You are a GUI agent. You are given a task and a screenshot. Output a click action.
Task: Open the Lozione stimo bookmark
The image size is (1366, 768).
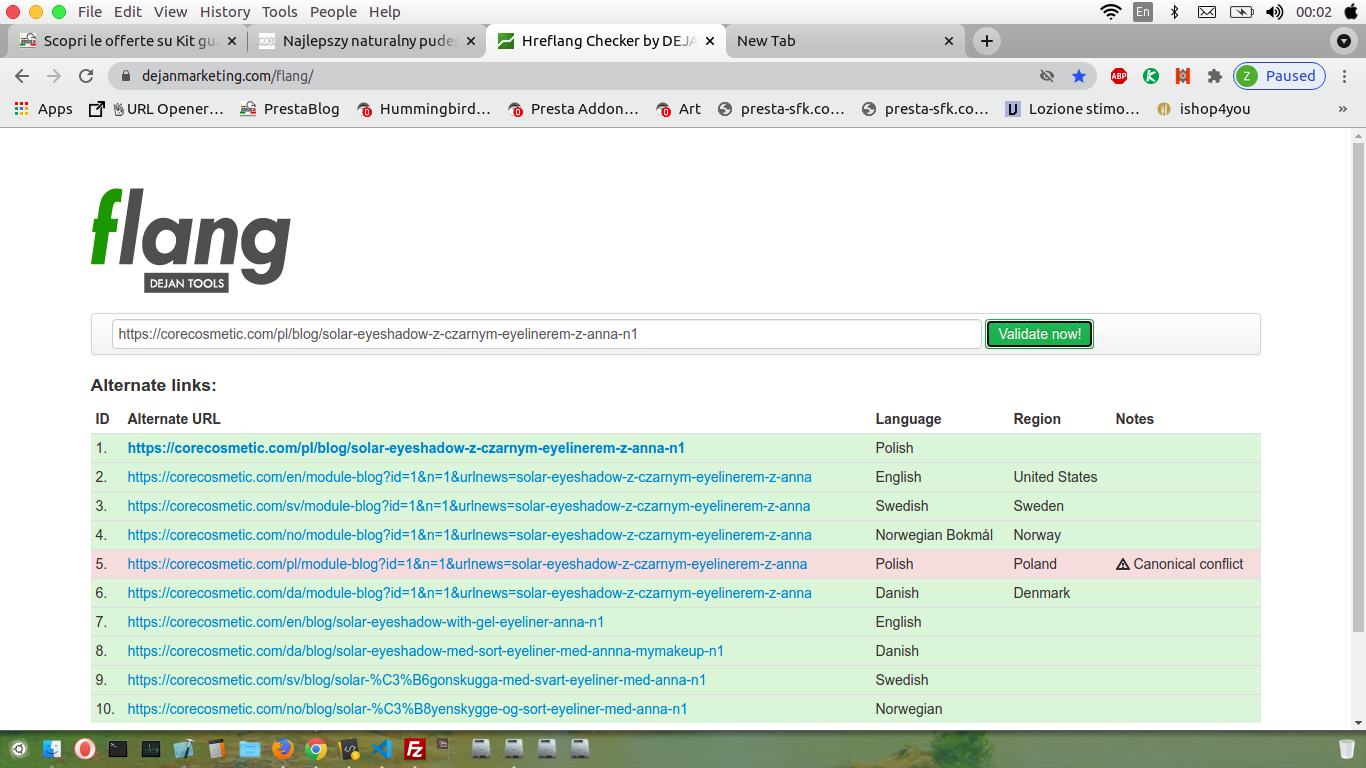[1073, 109]
